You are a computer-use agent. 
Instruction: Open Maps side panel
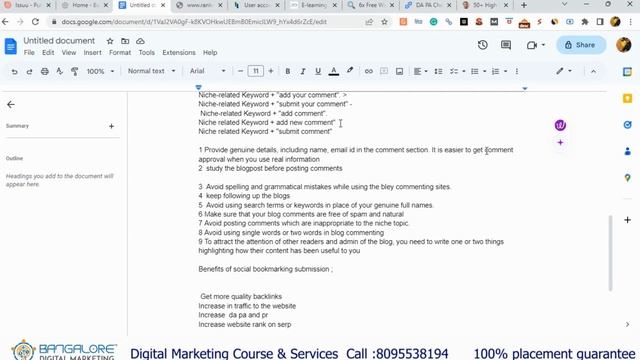pyautogui.click(x=627, y=178)
